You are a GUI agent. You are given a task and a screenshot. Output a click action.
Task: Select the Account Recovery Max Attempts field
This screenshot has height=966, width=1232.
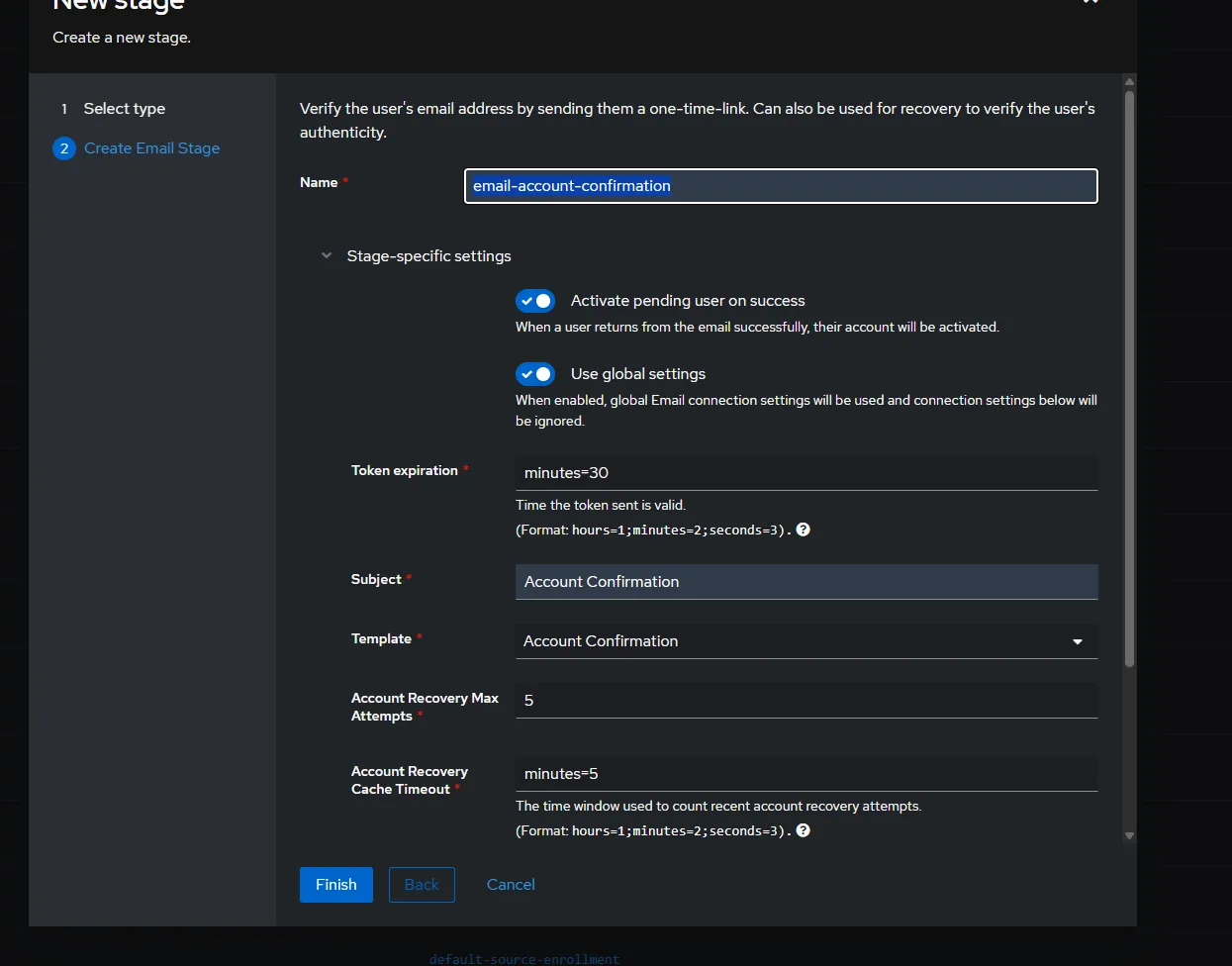pos(806,701)
